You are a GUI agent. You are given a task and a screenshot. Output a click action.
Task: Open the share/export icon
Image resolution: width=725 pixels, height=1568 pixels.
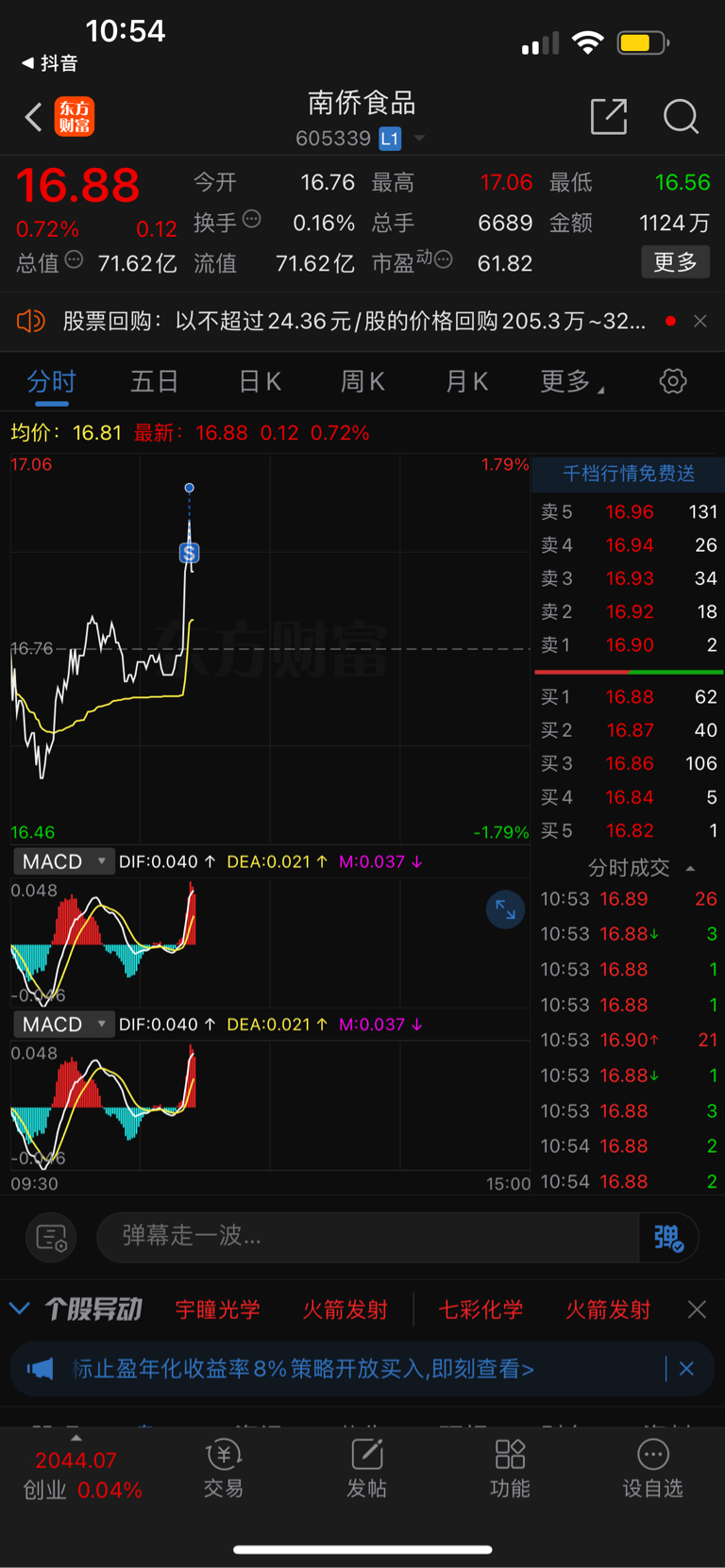pos(609,116)
